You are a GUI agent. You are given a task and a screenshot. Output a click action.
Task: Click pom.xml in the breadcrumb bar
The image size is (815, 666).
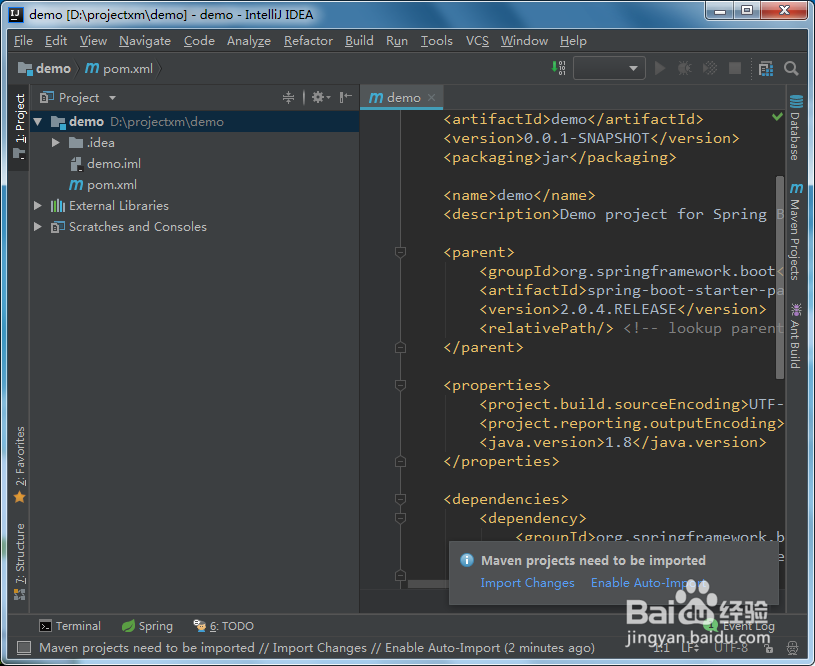click(120, 68)
